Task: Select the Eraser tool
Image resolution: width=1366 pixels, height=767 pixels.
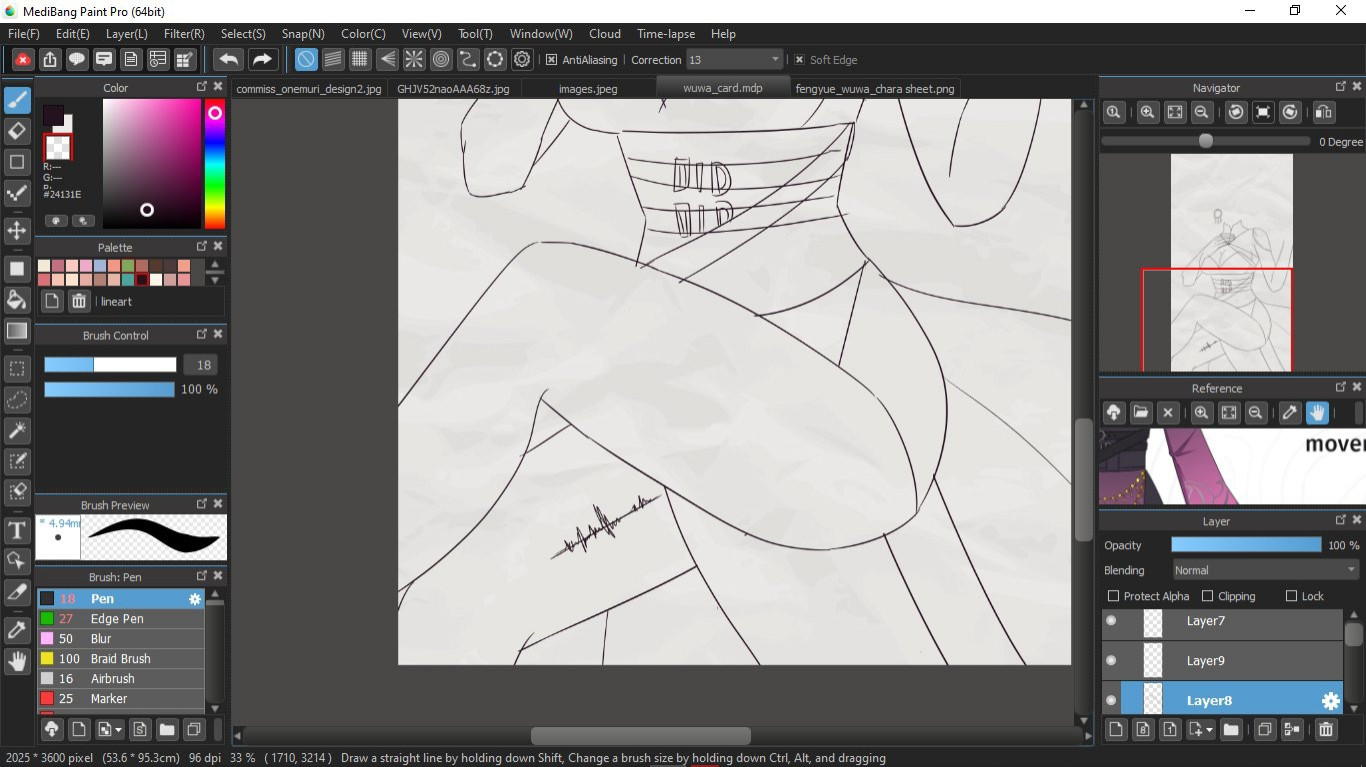Action: [17, 131]
